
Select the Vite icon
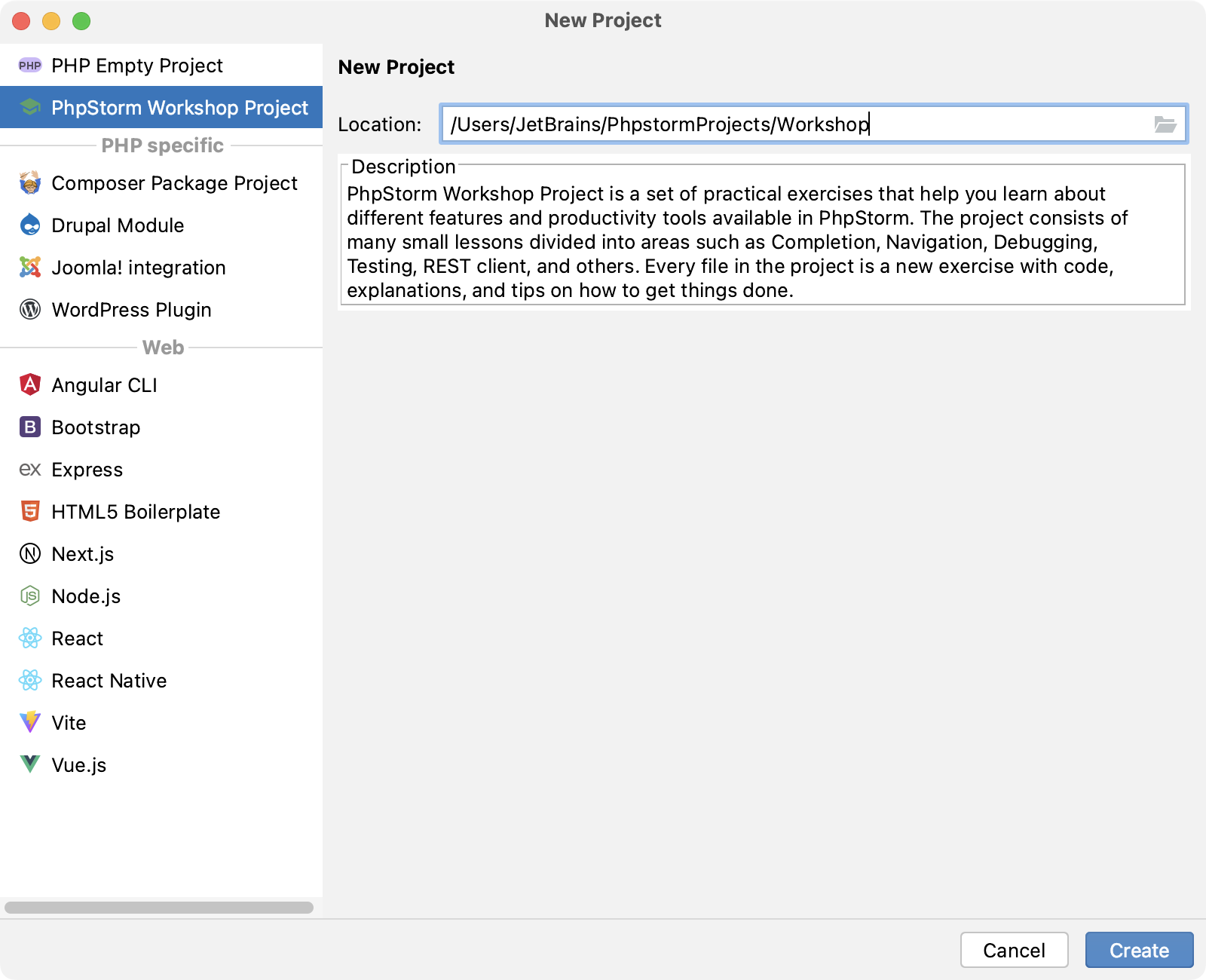30,723
